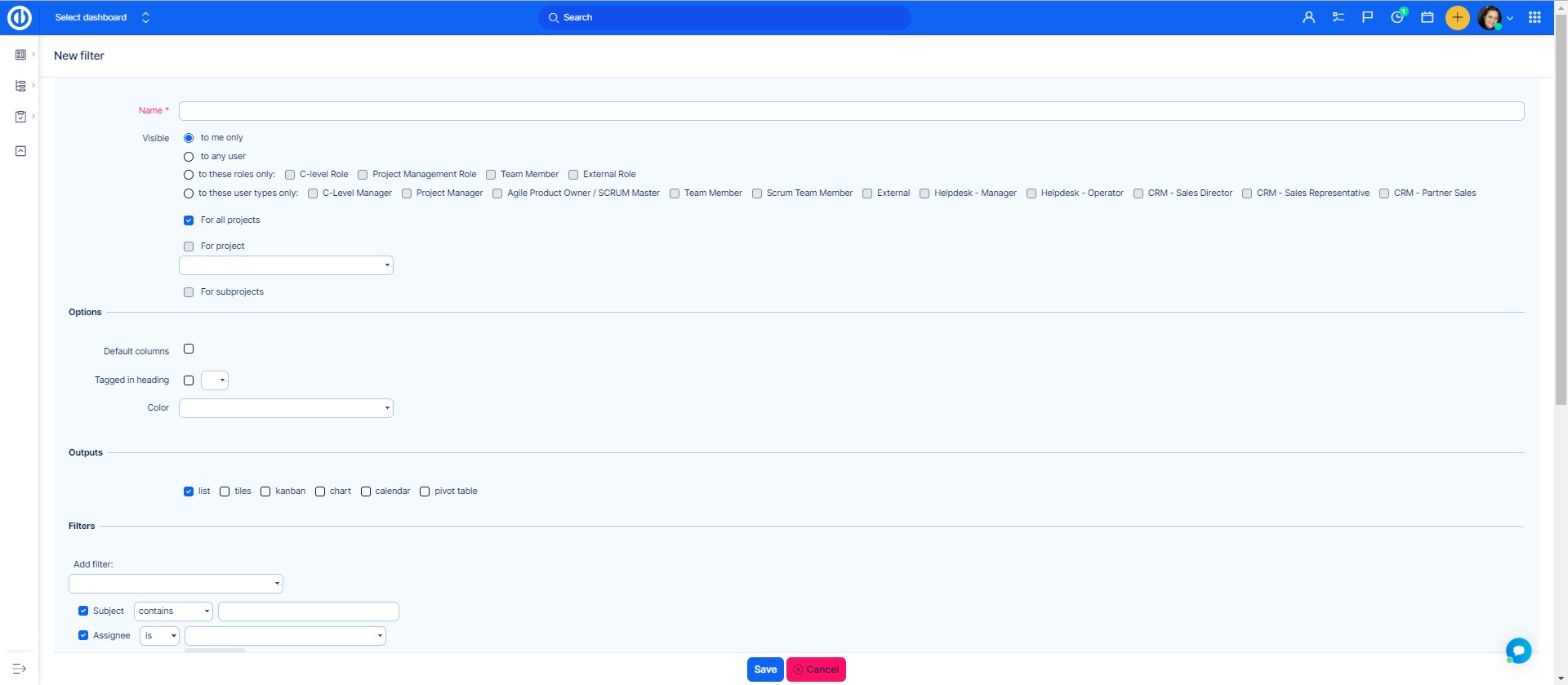Open the timer icon with notification badge
The width and height of the screenshot is (1568, 685).
pyautogui.click(x=1397, y=17)
